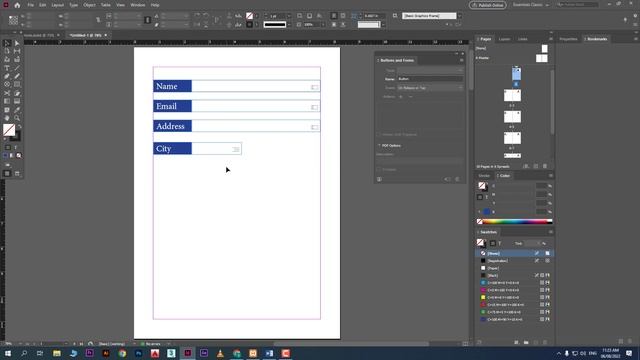Open the Edit menu

[42, 5]
